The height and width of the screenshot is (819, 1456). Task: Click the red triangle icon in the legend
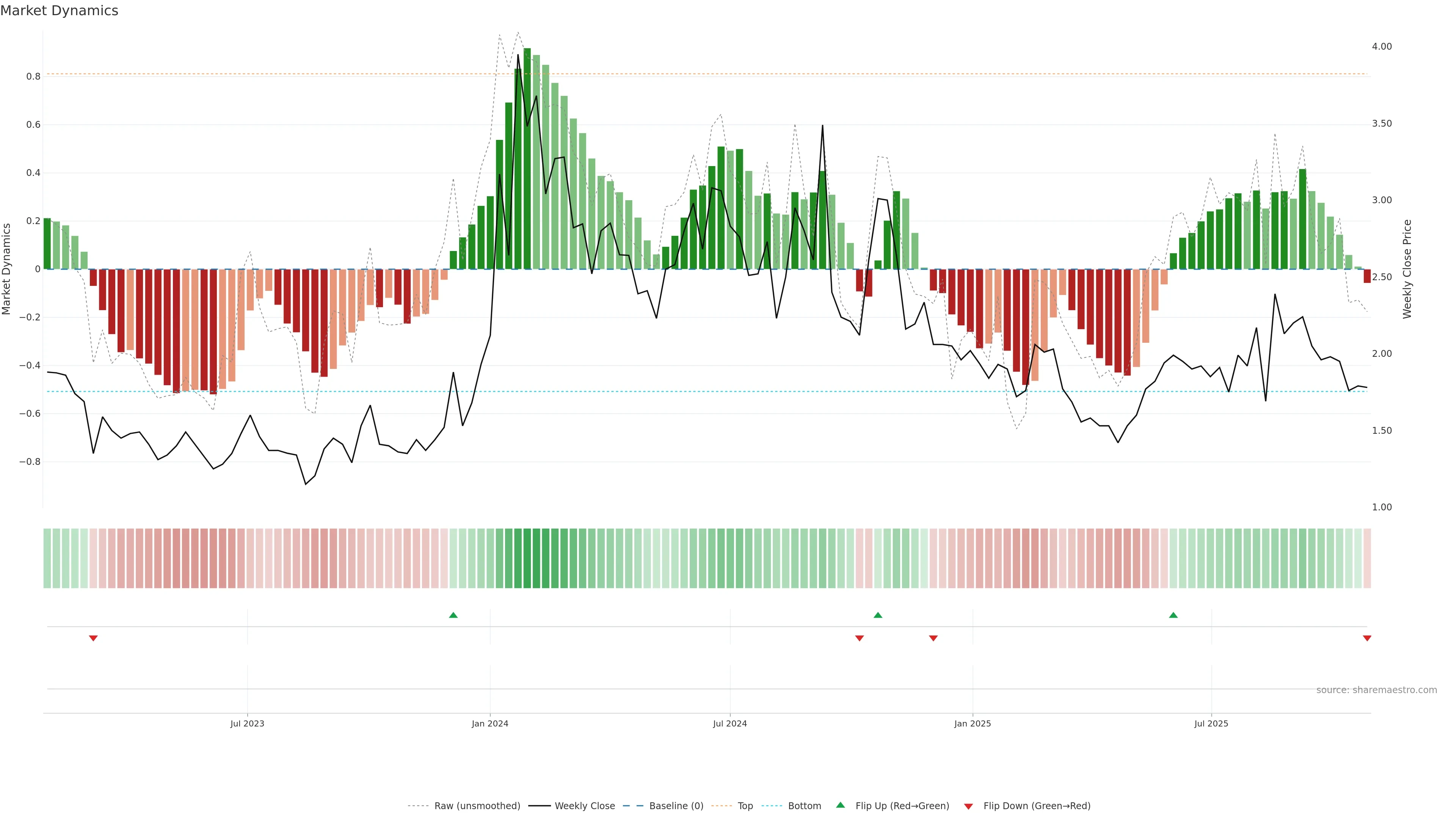coord(968,806)
